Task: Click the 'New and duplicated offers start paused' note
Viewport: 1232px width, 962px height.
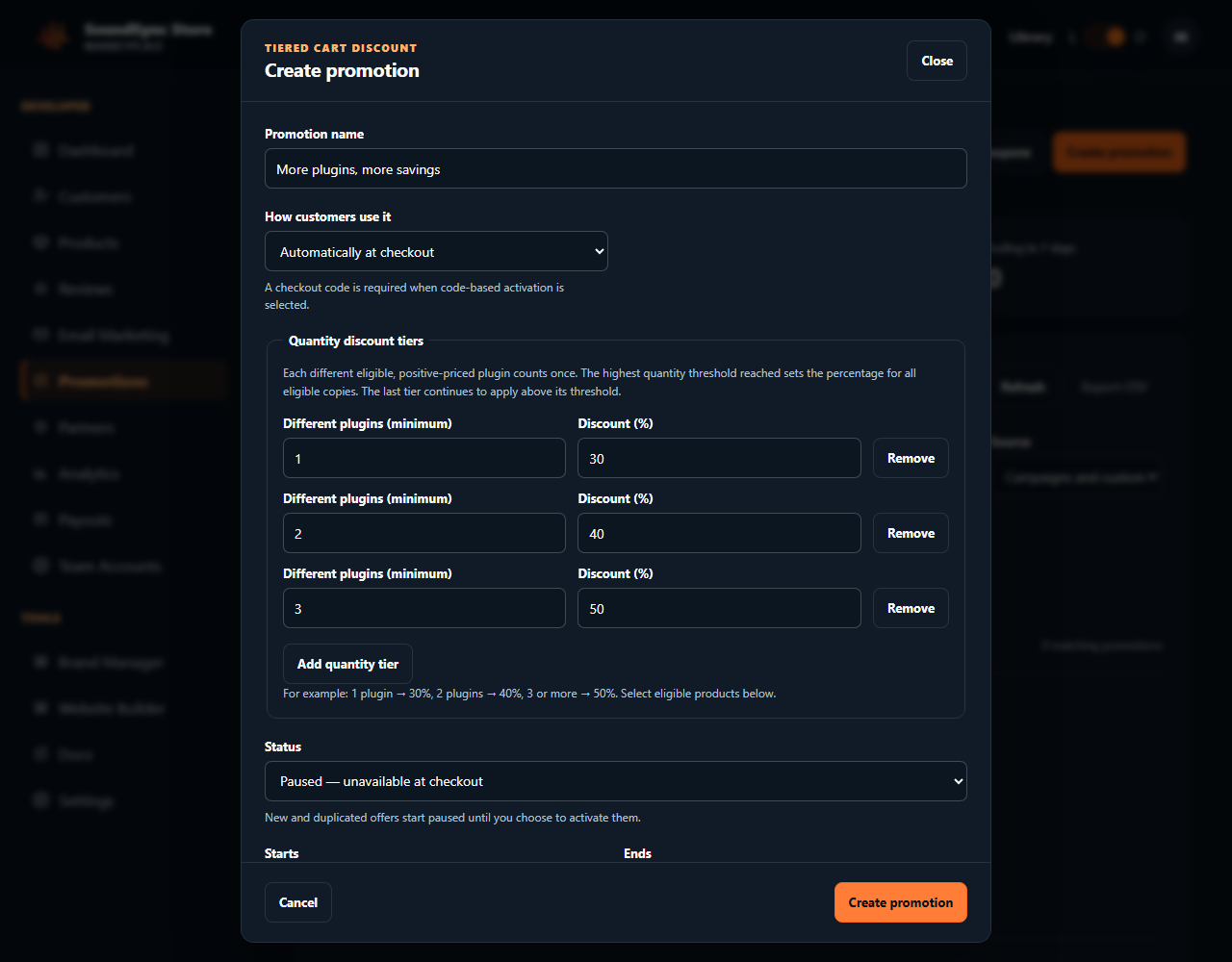Action: [x=452, y=818]
